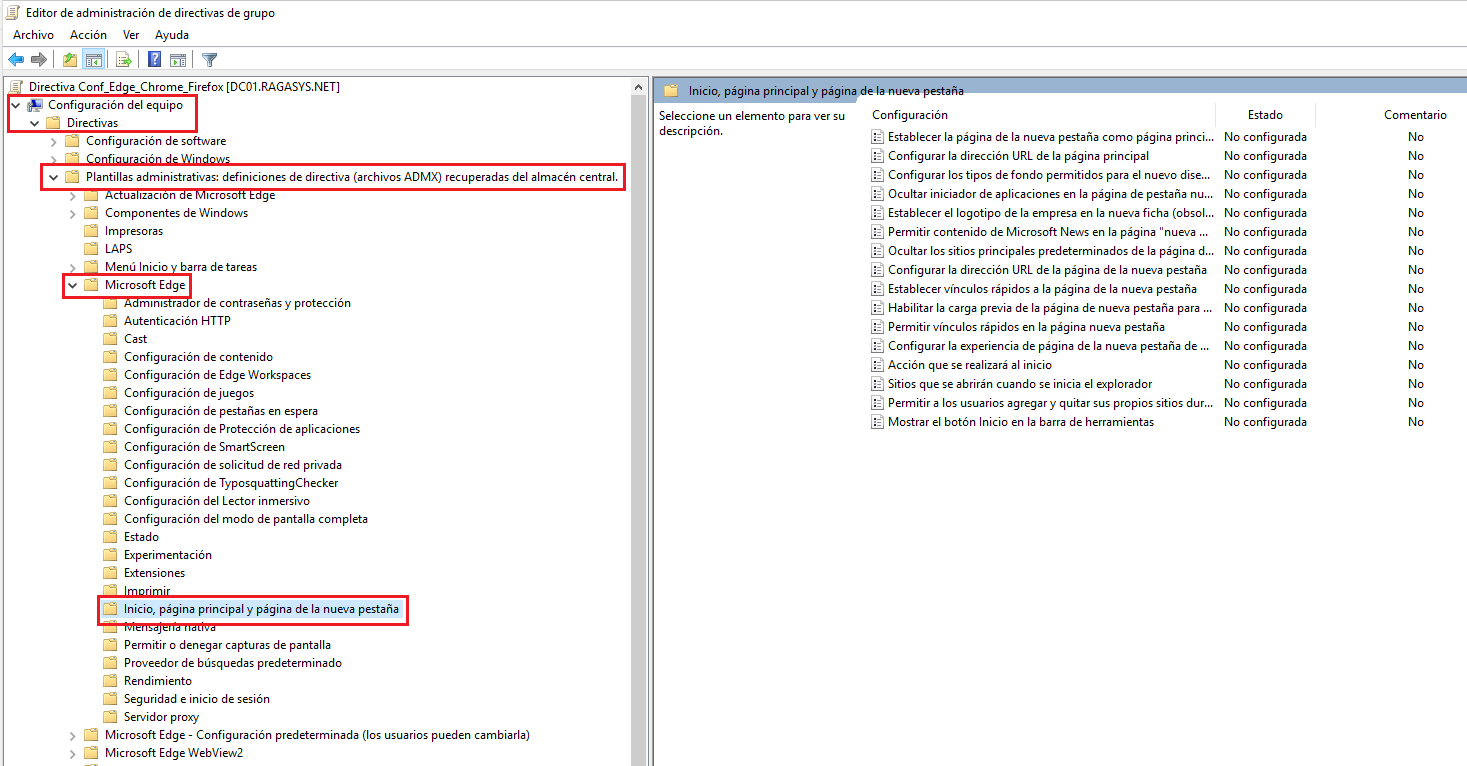Screen dimensions: 1467x766
Task: Open the Archivo menu
Action: (33, 34)
